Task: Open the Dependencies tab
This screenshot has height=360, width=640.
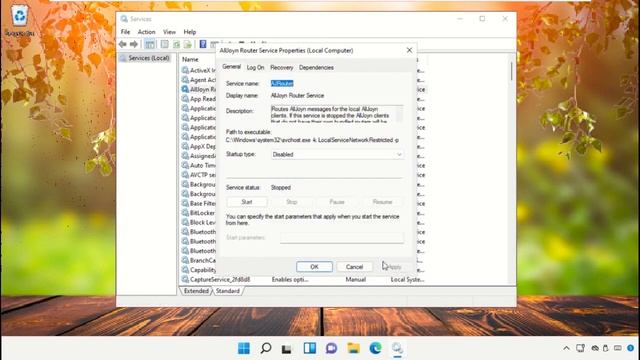Action: point(316,67)
